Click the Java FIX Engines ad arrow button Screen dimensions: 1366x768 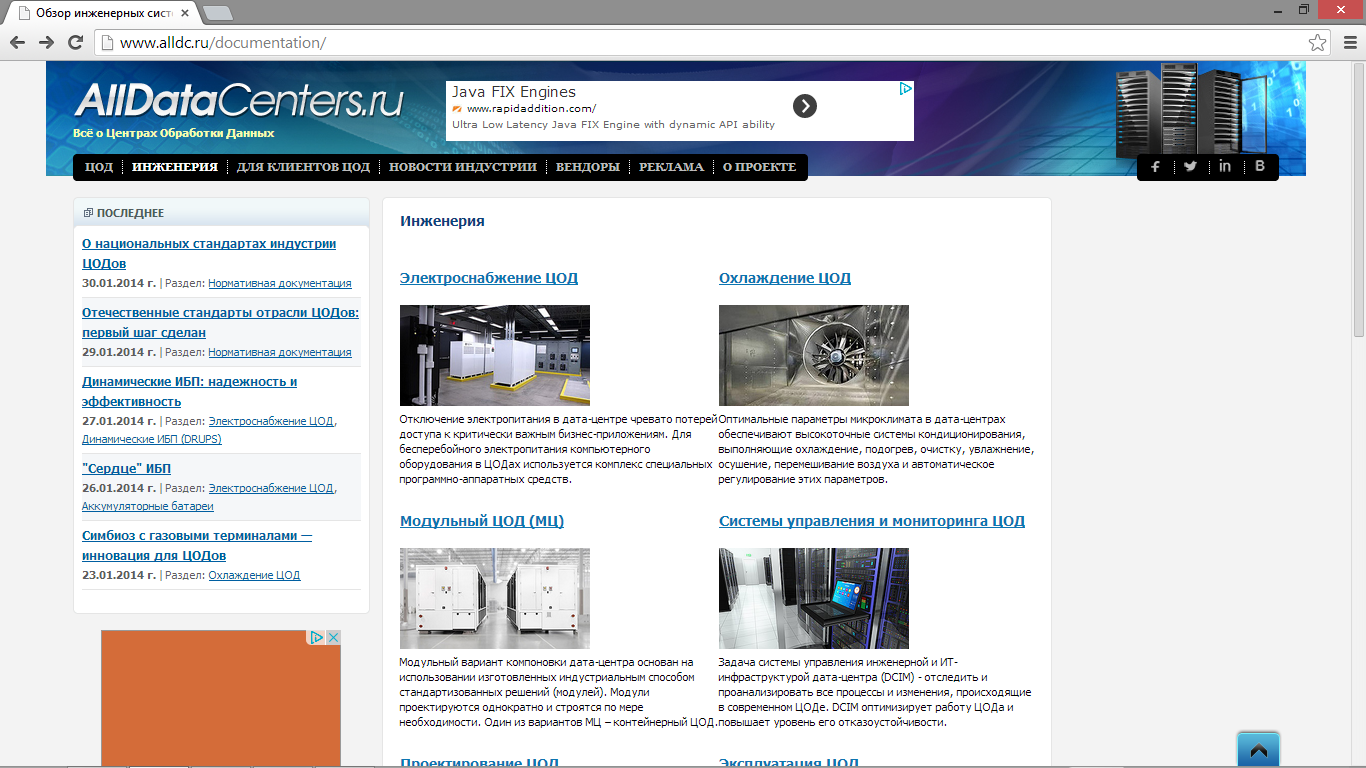coord(805,106)
